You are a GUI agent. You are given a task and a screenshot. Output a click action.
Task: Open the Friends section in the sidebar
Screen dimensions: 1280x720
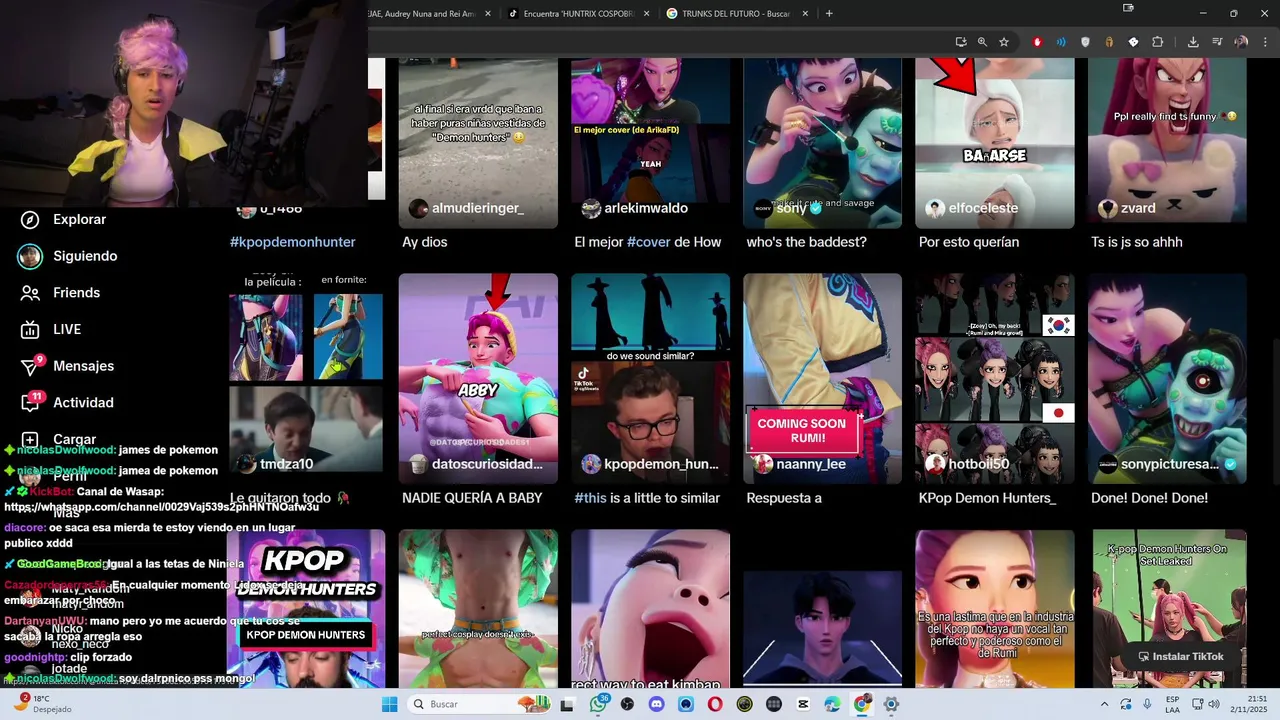coord(62,293)
